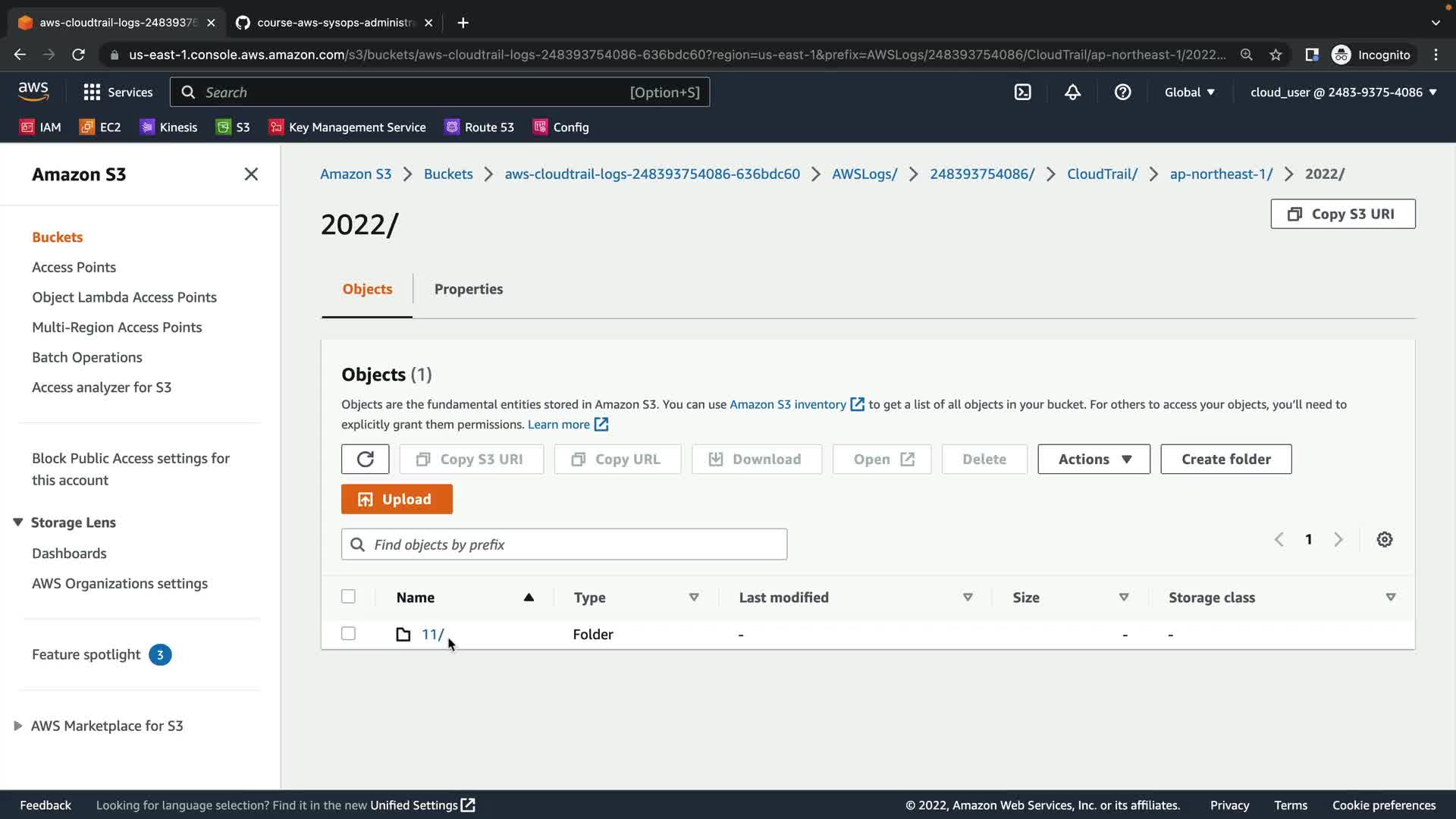Open Access Points in sidebar
1456x819 pixels.
[x=74, y=267]
